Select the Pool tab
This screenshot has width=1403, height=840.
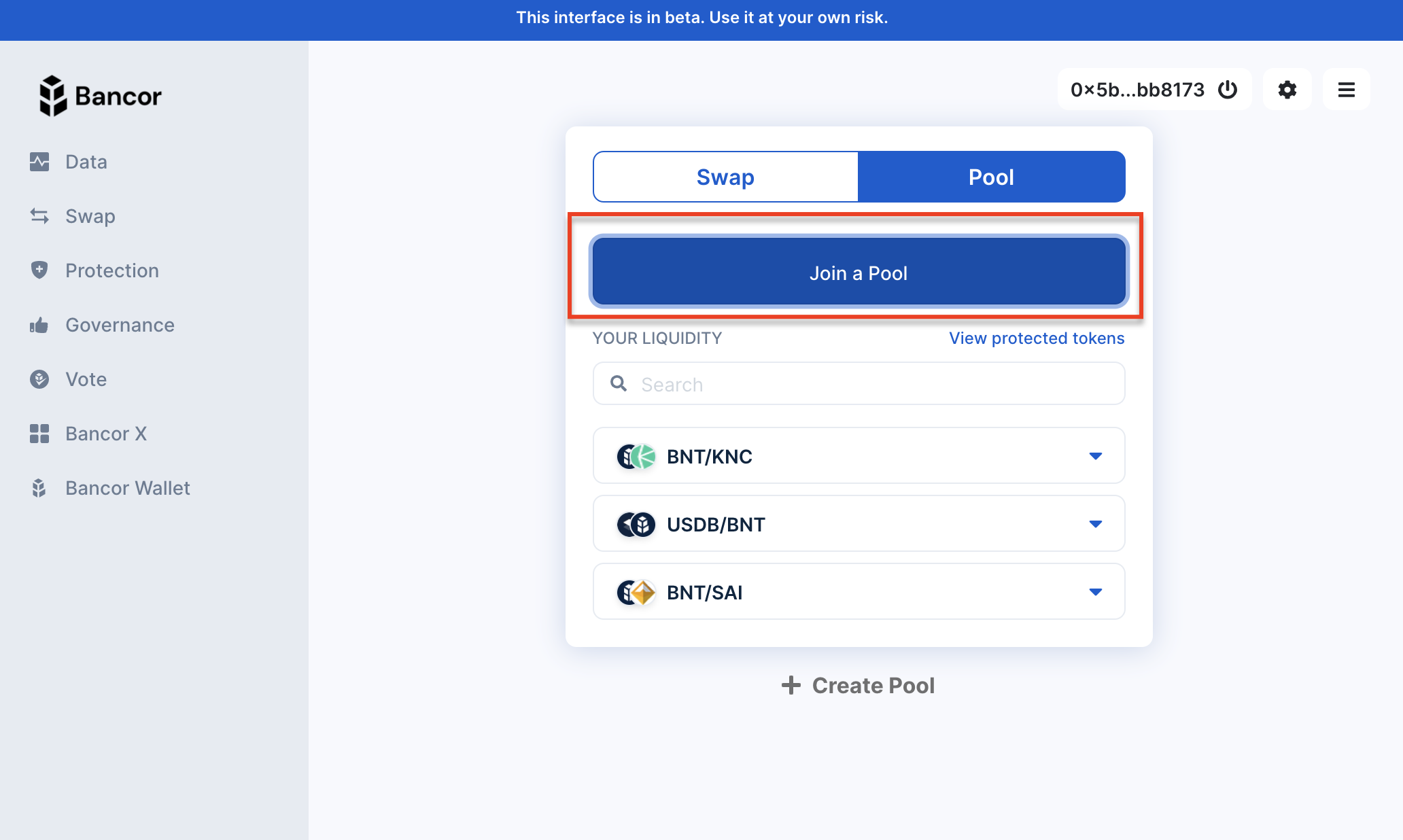click(991, 177)
